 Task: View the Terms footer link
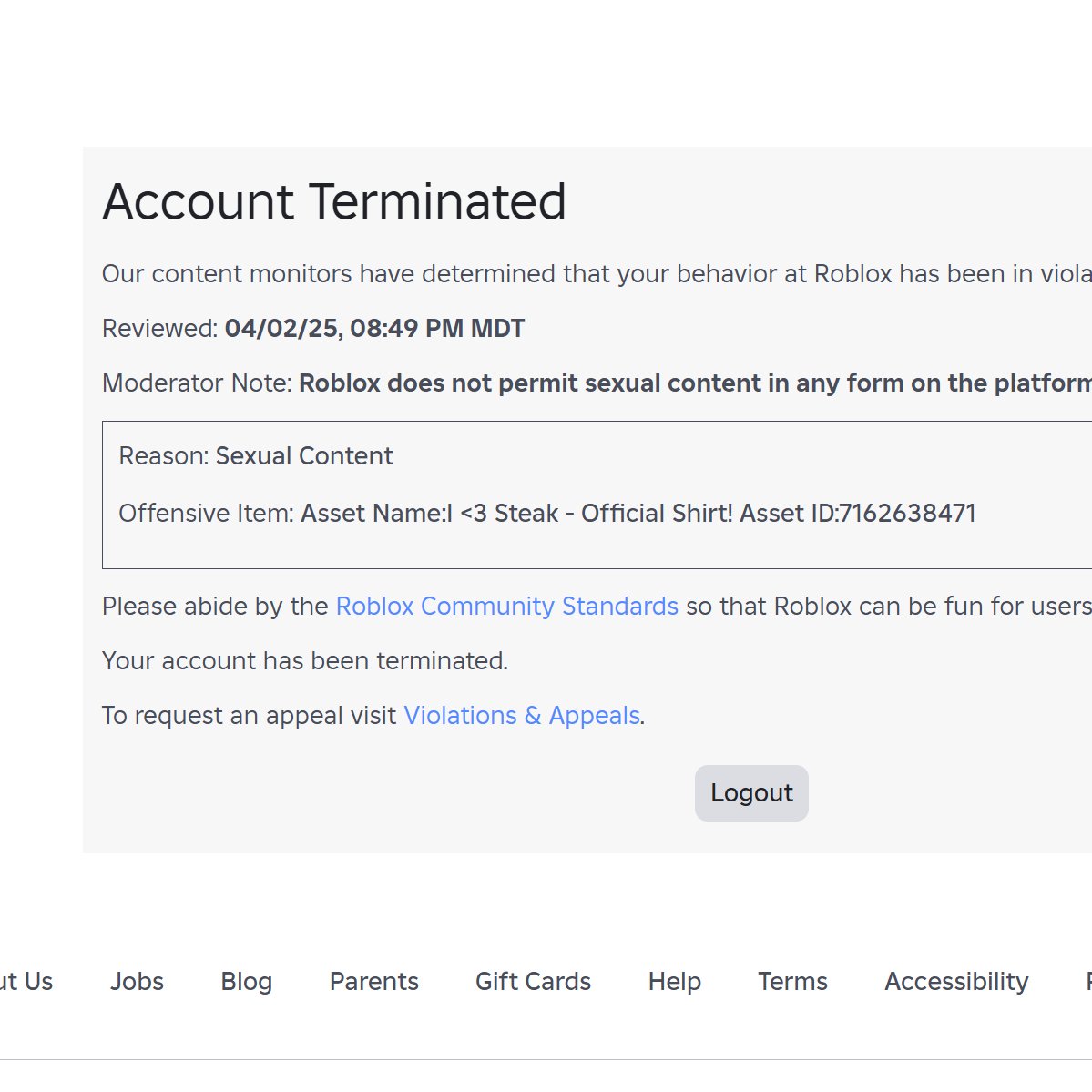pos(792,981)
